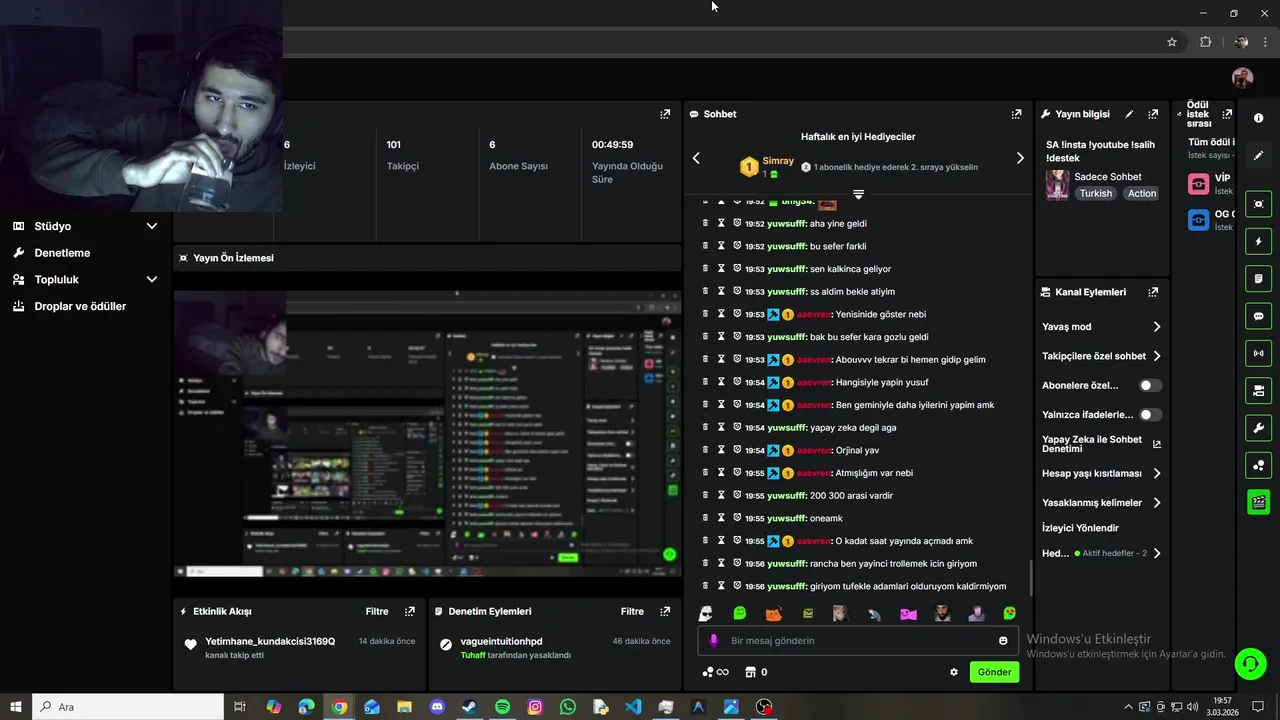
Task: Click username Yetimhane_kundakcisi3169Q in activity feed
Action: pos(270,641)
